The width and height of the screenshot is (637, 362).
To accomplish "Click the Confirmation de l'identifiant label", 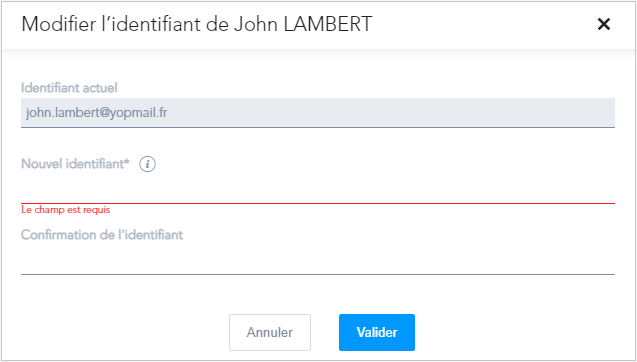I will point(102,235).
